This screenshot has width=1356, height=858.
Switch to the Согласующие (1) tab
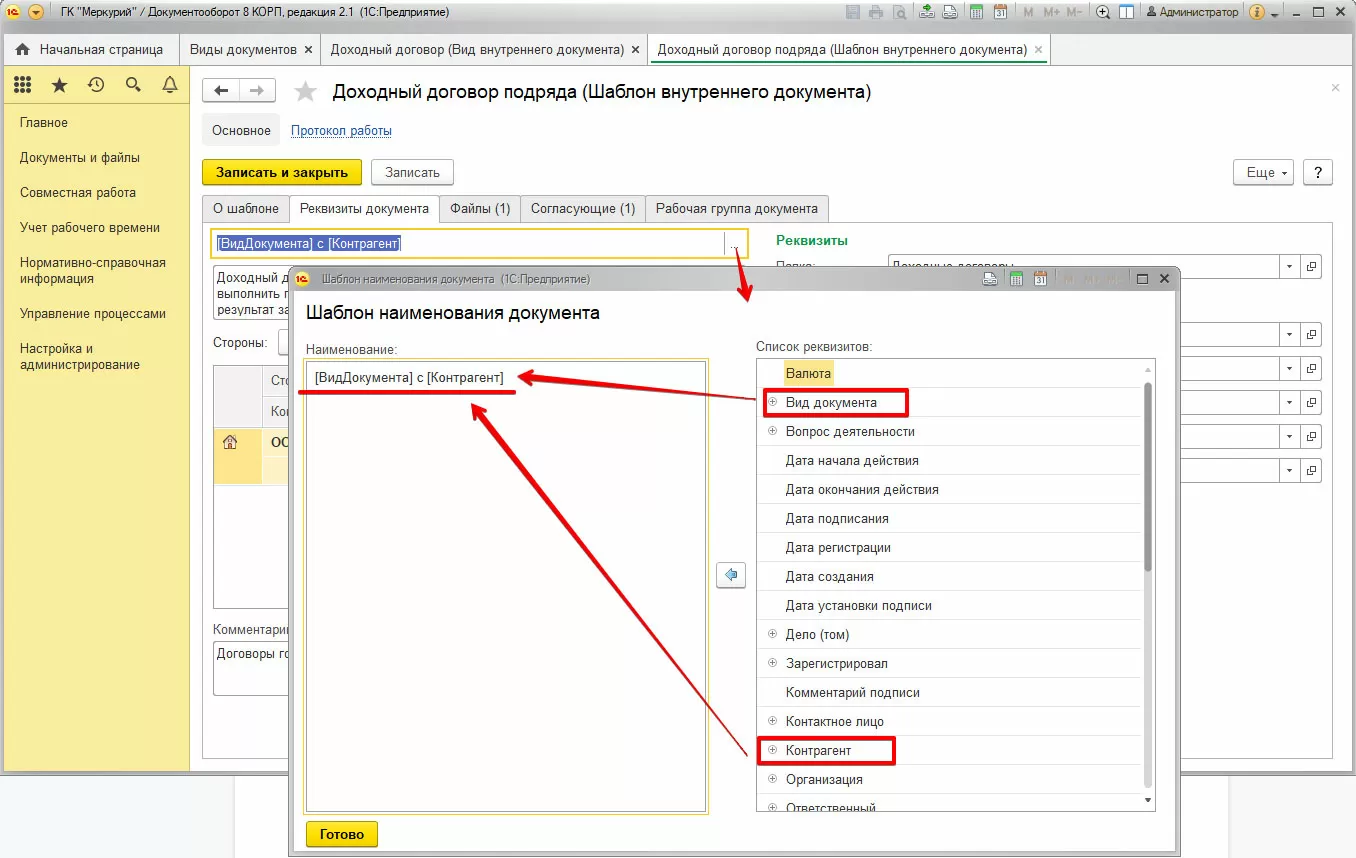point(583,208)
